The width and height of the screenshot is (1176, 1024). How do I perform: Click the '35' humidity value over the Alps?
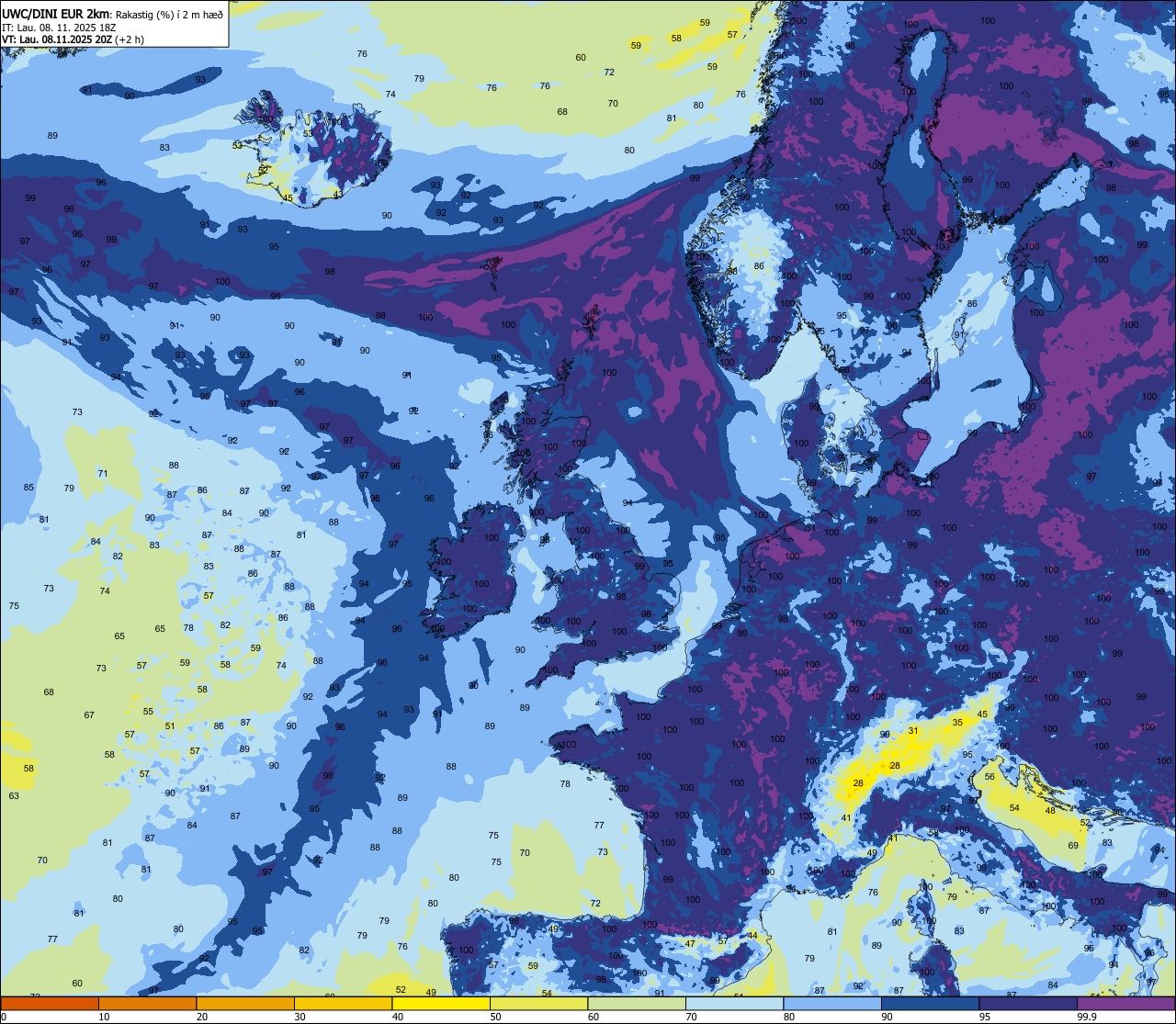[x=957, y=723]
